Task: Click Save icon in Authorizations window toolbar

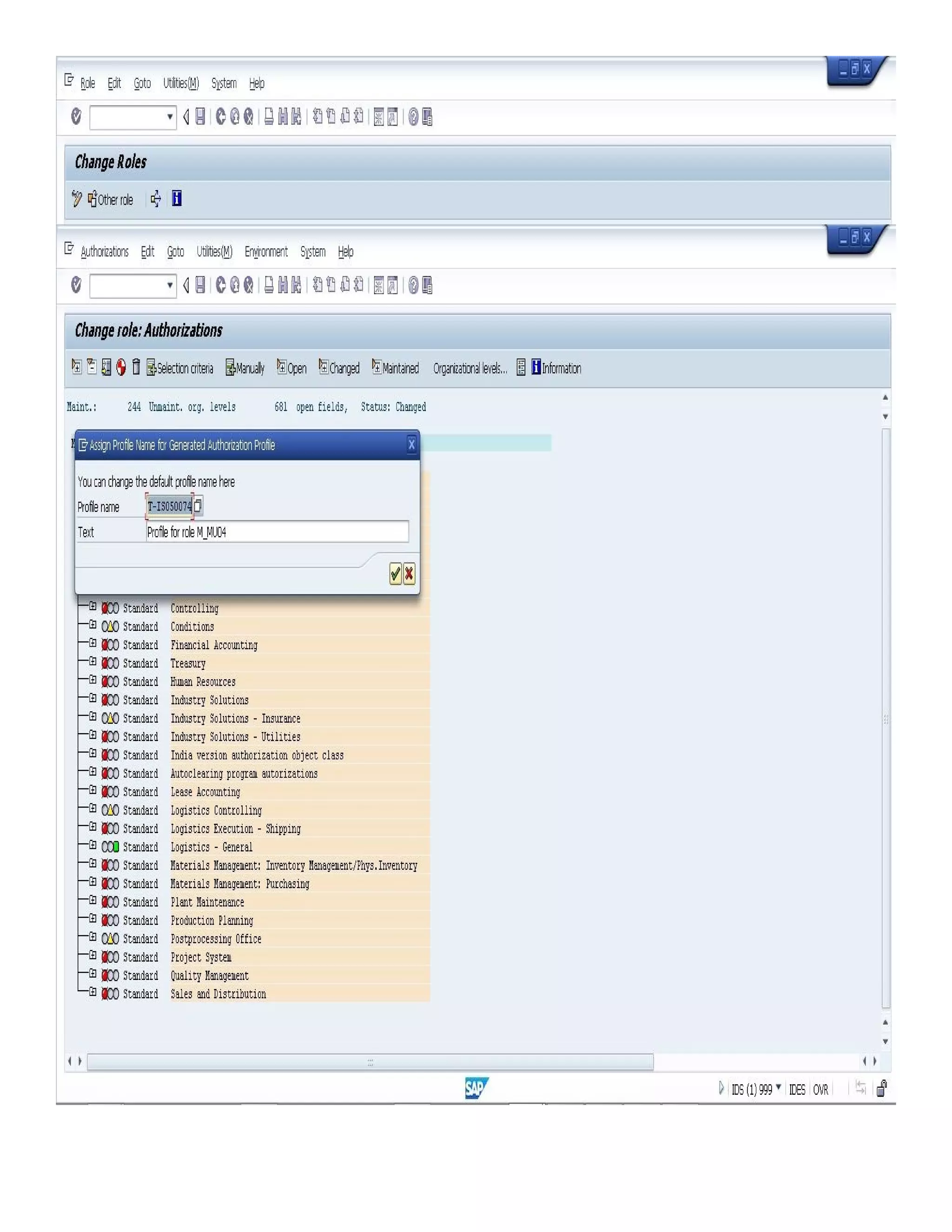Action: point(200,285)
